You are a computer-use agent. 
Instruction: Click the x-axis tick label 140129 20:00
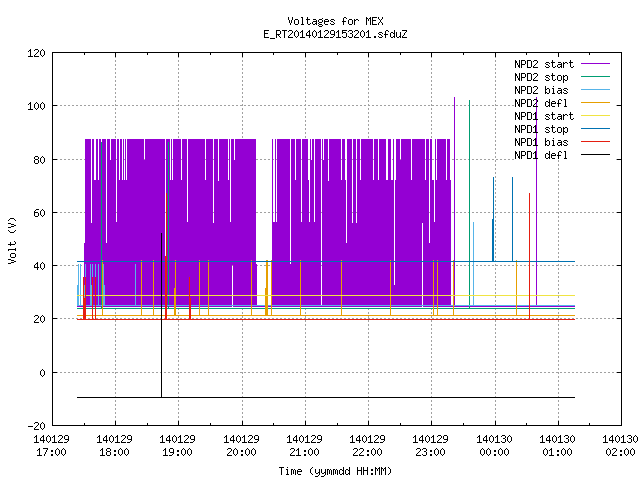tap(241, 446)
